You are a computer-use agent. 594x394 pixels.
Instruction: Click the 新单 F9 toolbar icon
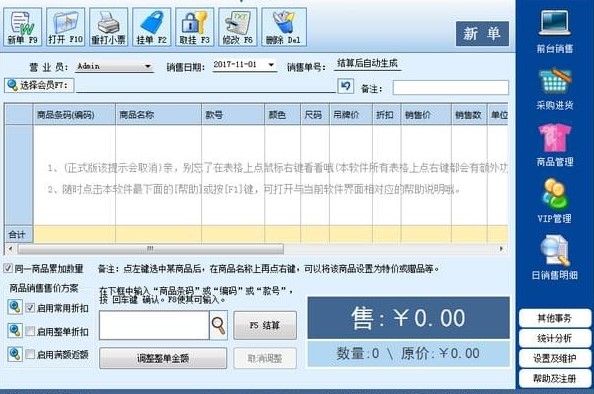(x=23, y=27)
